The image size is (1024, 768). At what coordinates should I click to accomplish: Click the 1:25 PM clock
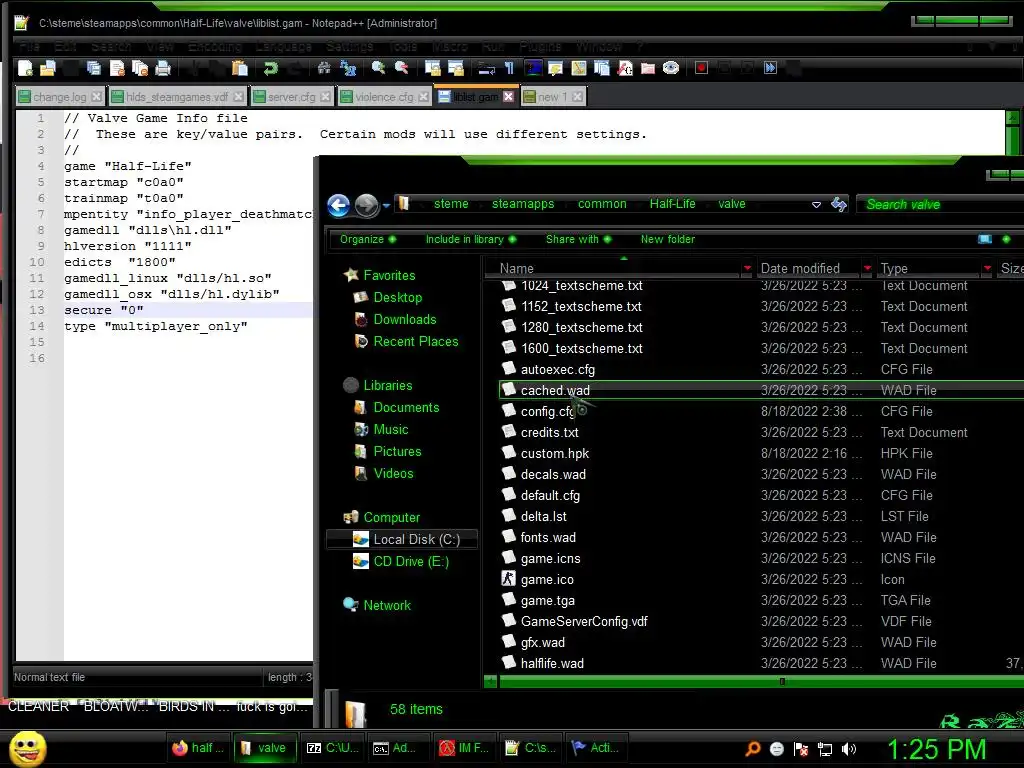[x=936, y=748]
